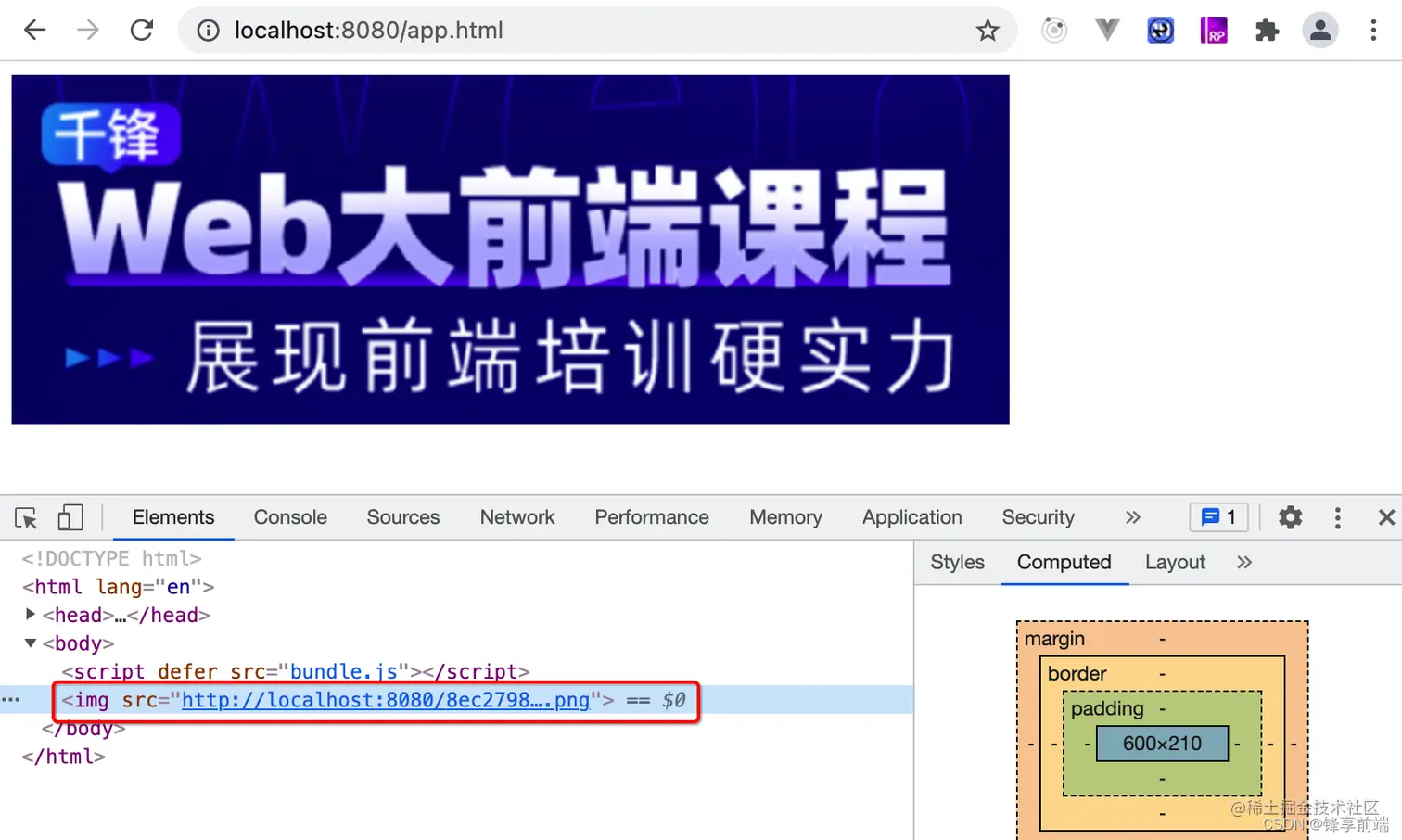Open the Chrome profile avatar
This screenshot has width=1402, height=840.
pyautogui.click(x=1320, y=30)
